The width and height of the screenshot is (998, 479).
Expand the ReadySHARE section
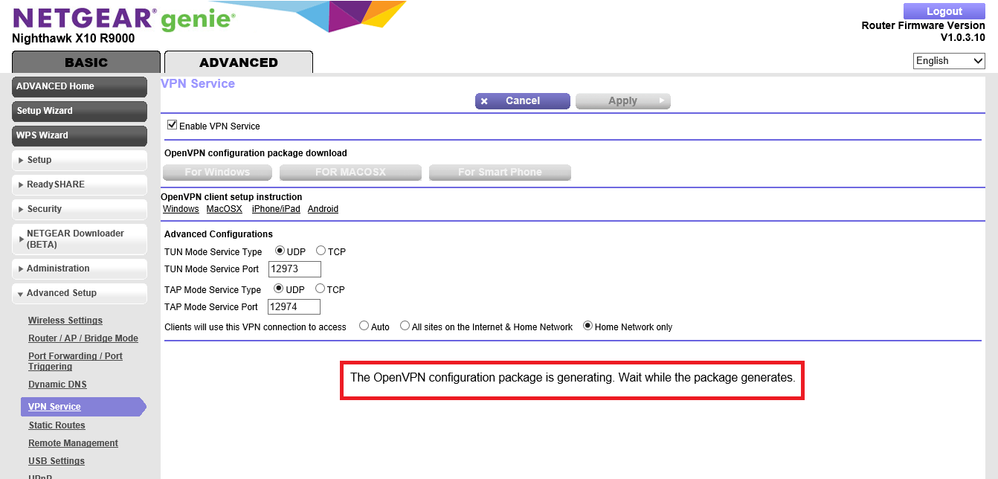click(80, 184)
